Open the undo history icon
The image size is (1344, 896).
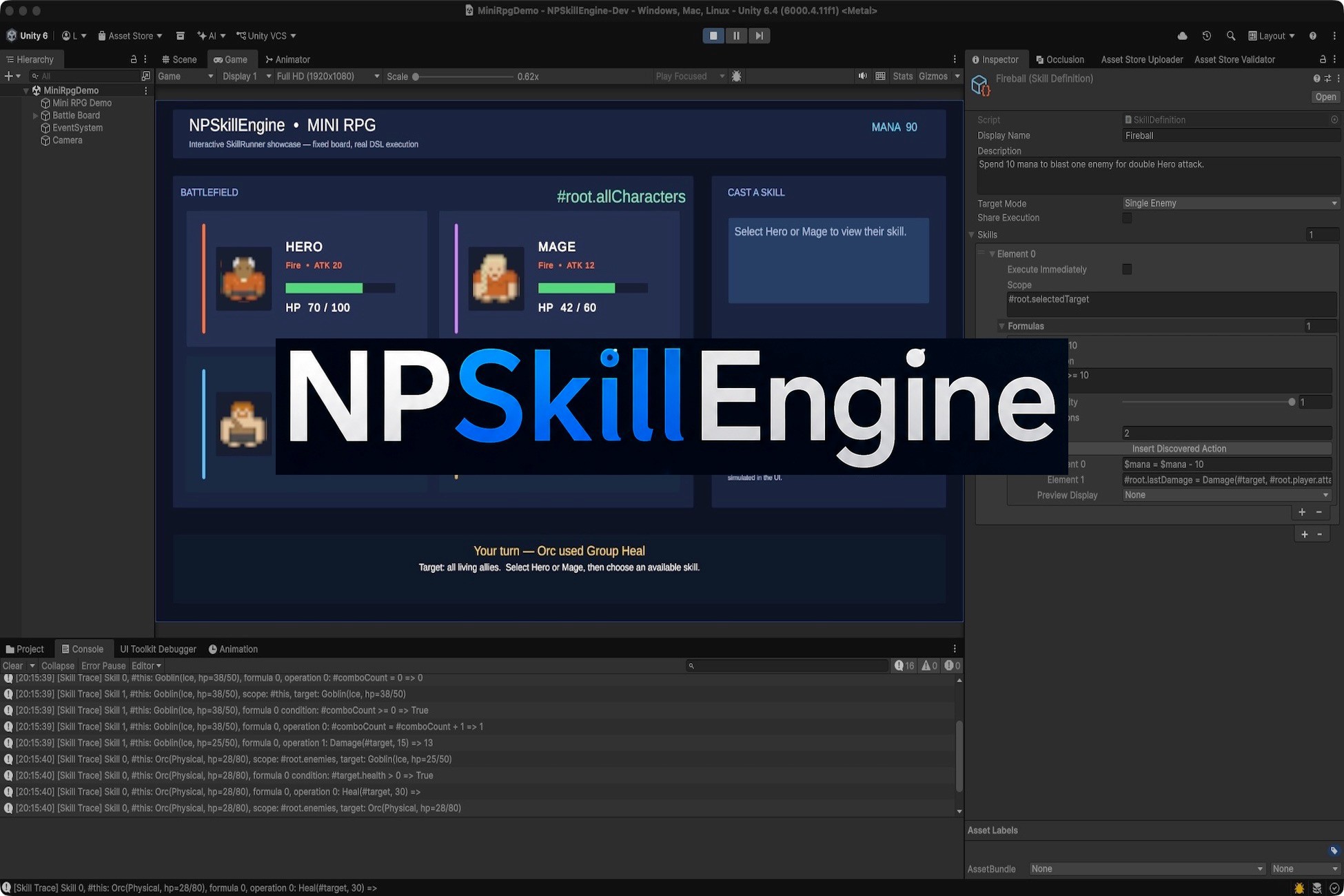(x=1206, y=36)
